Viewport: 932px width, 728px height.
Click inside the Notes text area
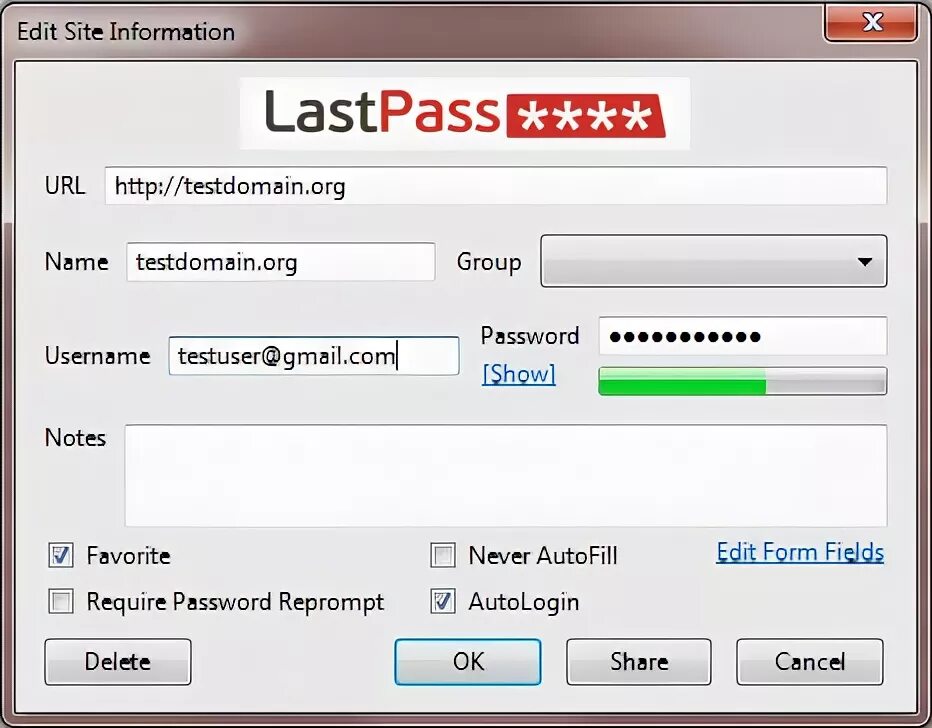point(506,475)
